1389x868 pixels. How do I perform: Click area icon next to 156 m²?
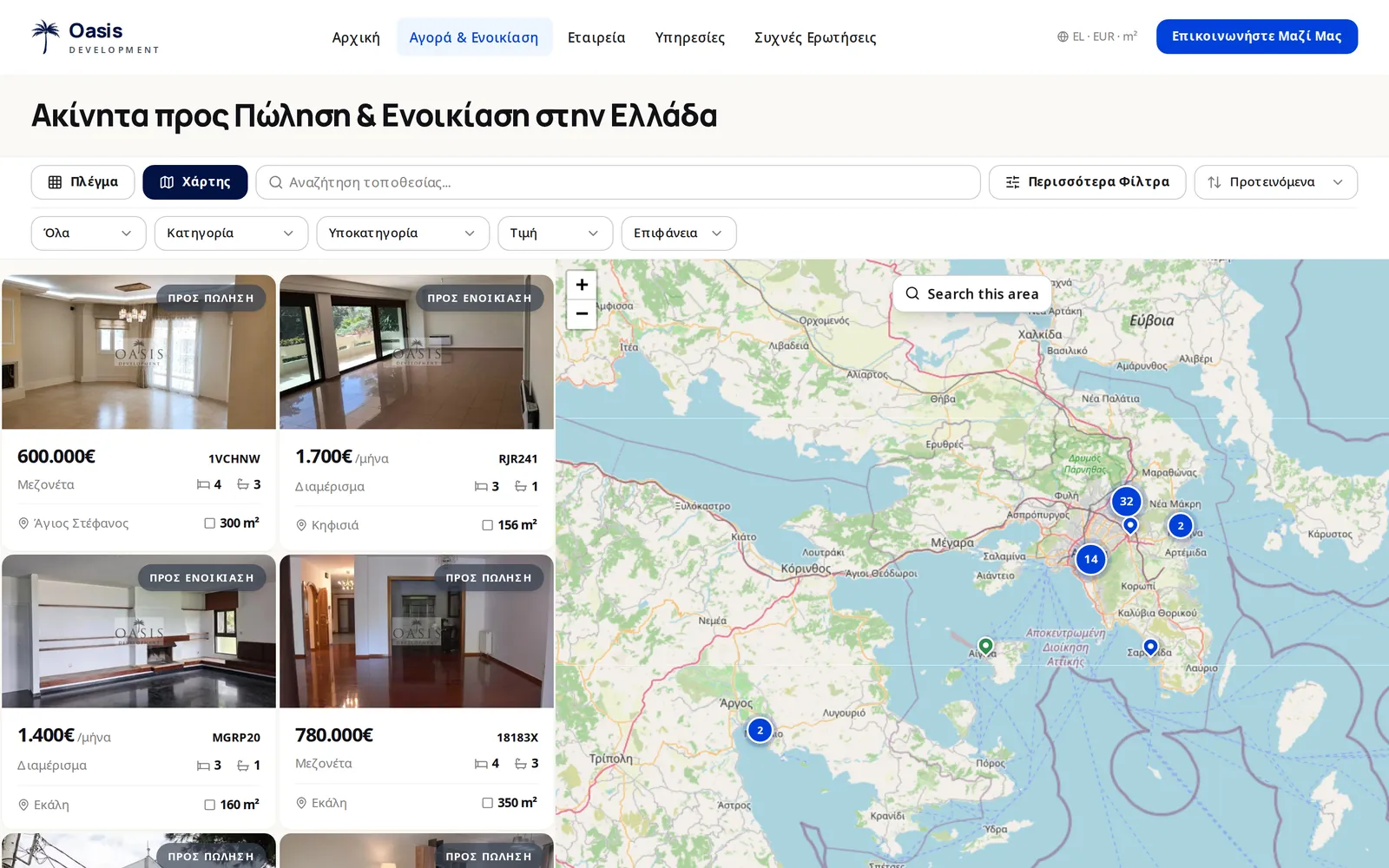point(487,525)
